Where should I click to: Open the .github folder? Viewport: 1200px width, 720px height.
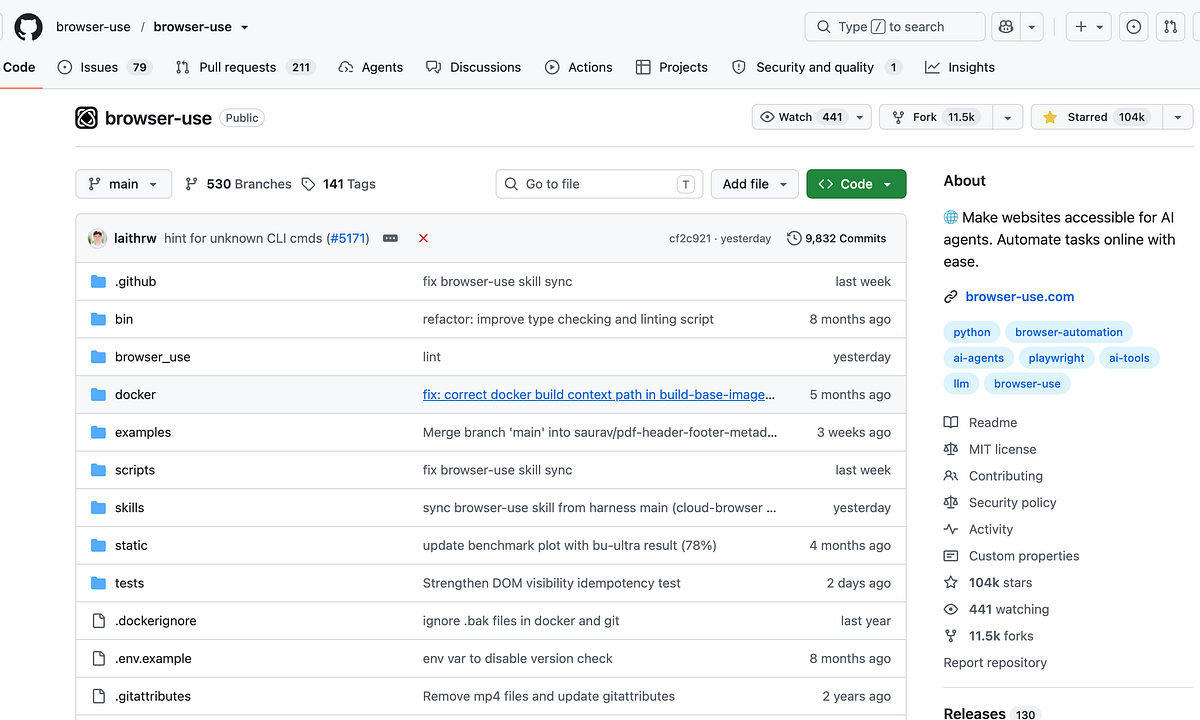[135, 281]
